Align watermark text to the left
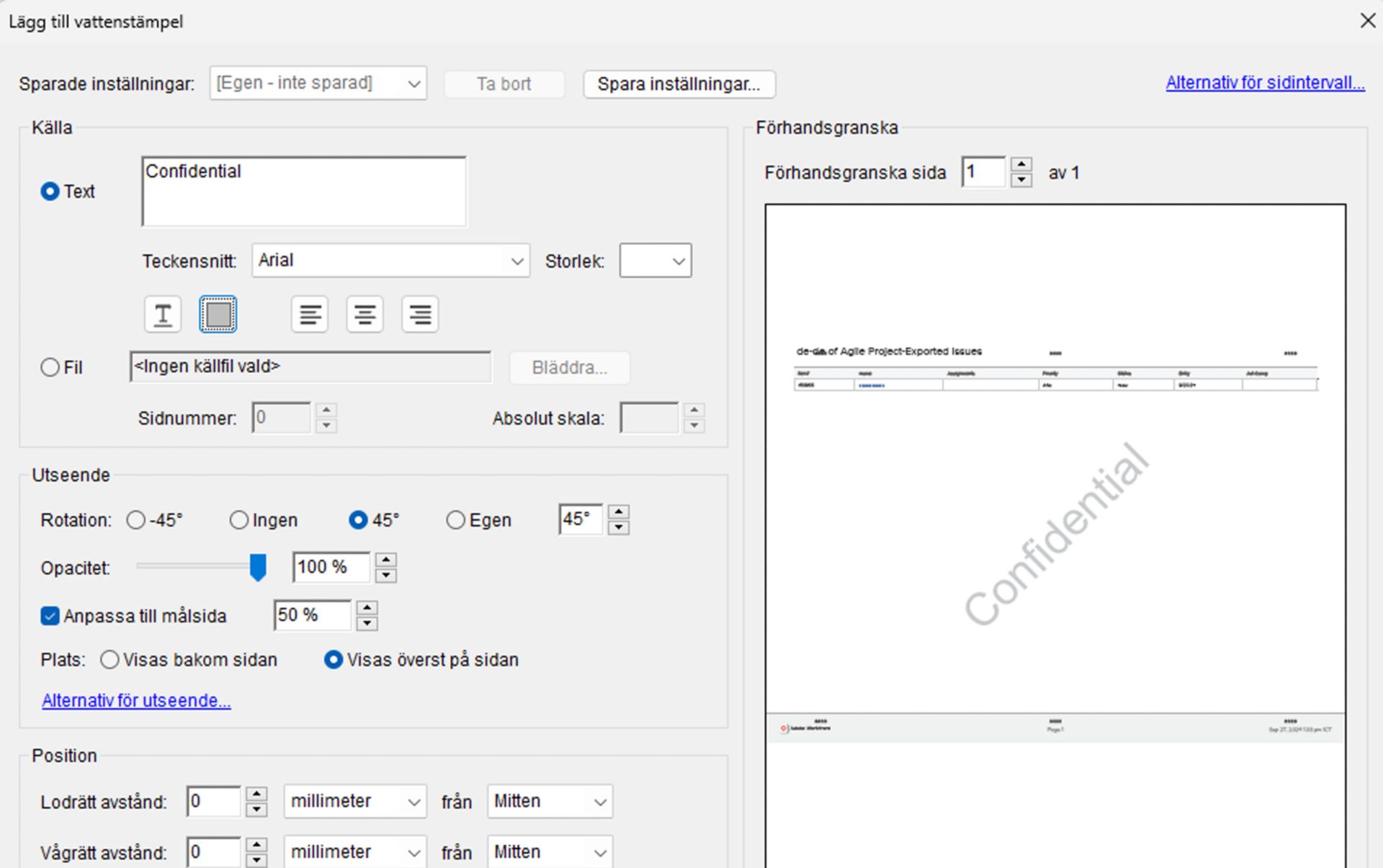The width and height of the screenshot is (1383, 868). coord(310,315)
